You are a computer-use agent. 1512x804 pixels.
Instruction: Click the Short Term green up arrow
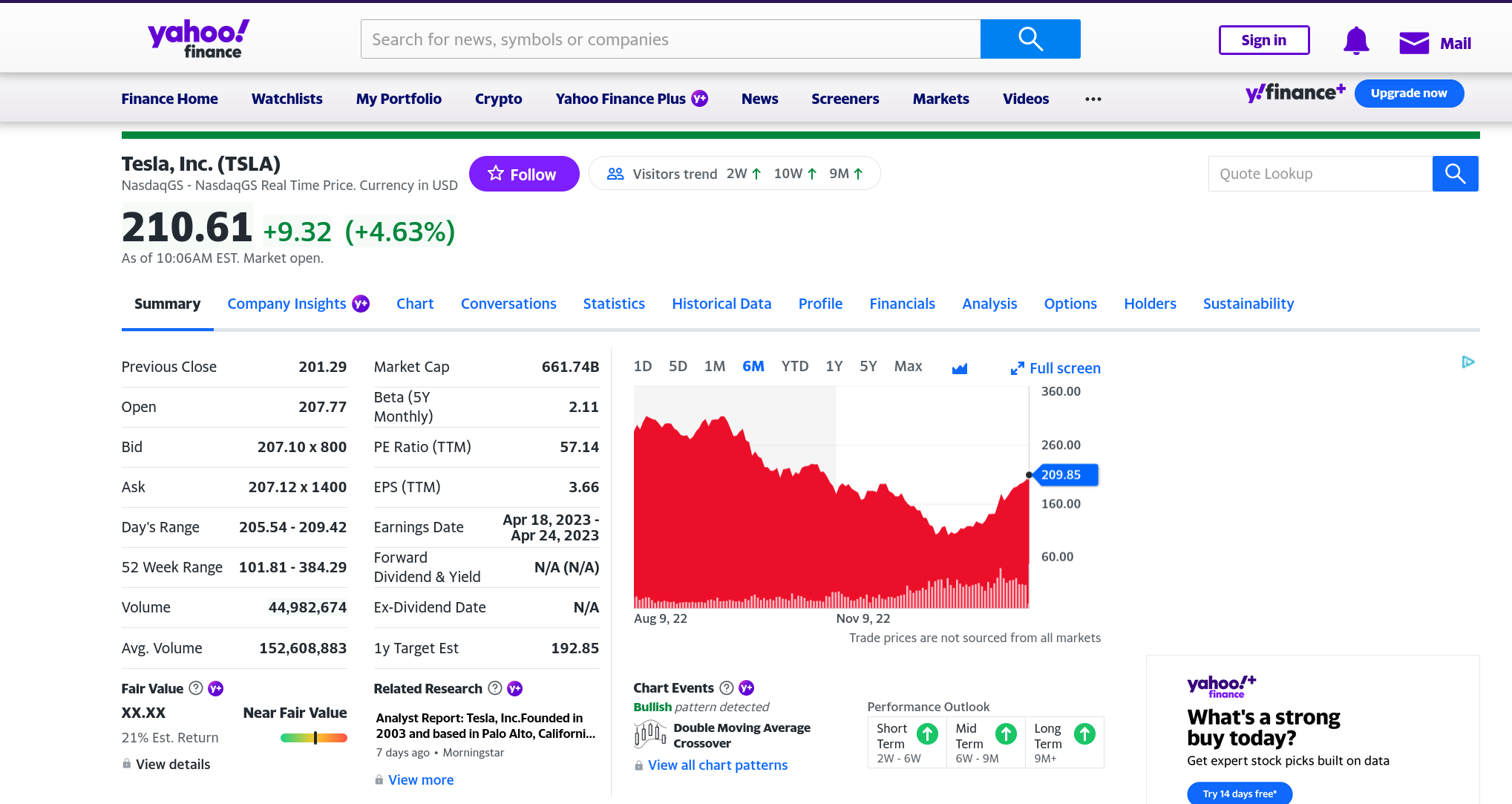(x=927, y=734)
